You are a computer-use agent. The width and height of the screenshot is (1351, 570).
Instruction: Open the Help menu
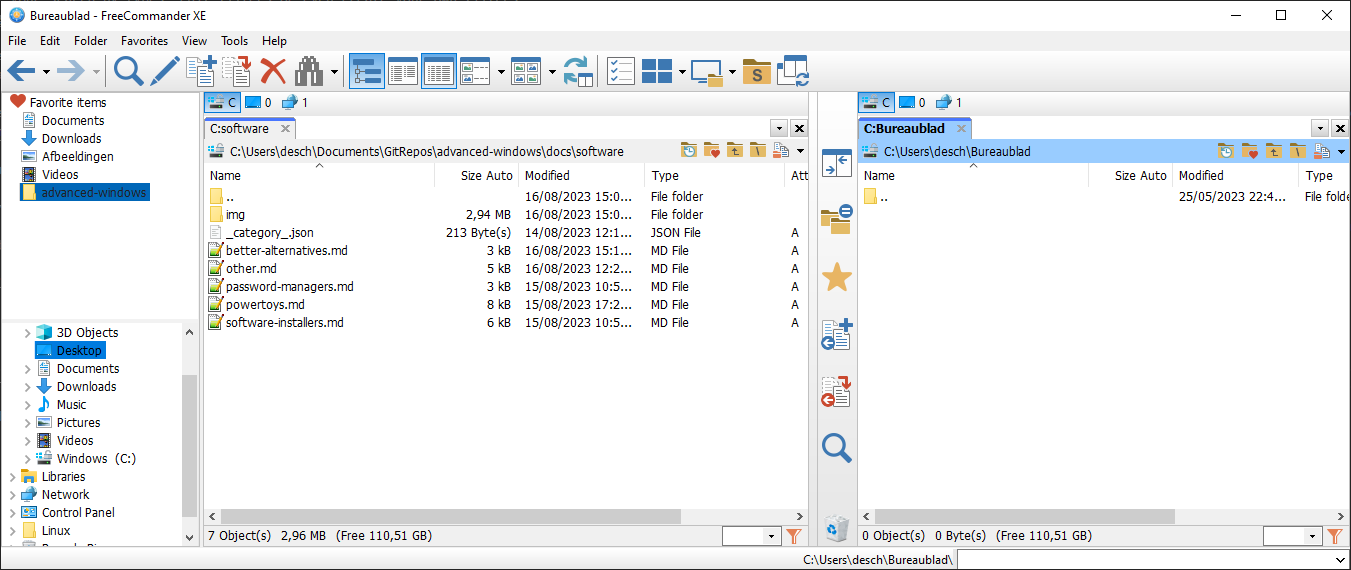[x=274, y=41]
